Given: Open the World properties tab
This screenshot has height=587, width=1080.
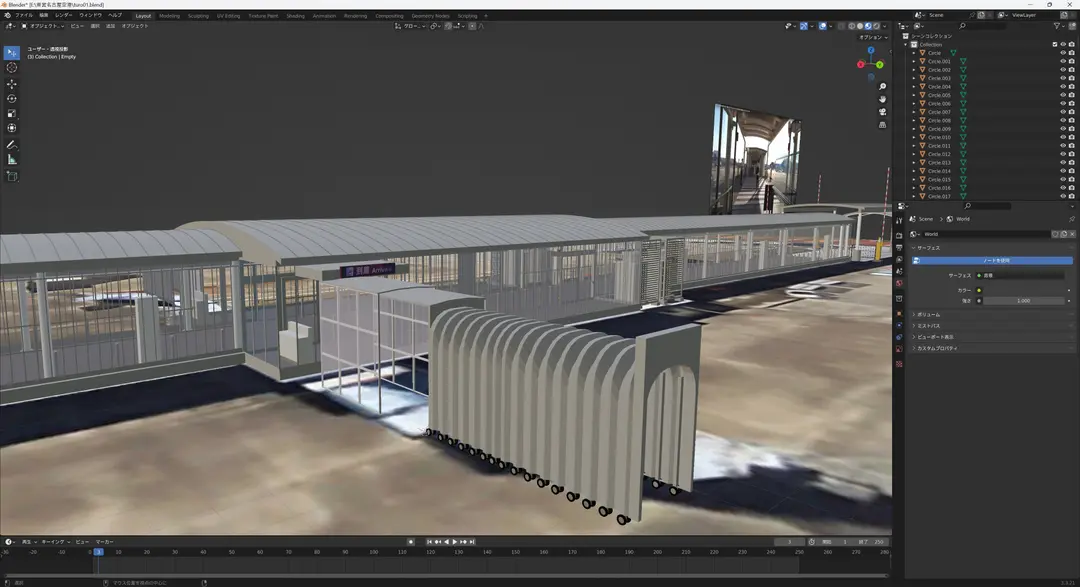Looking at the screenshot, I should point(899,283).
